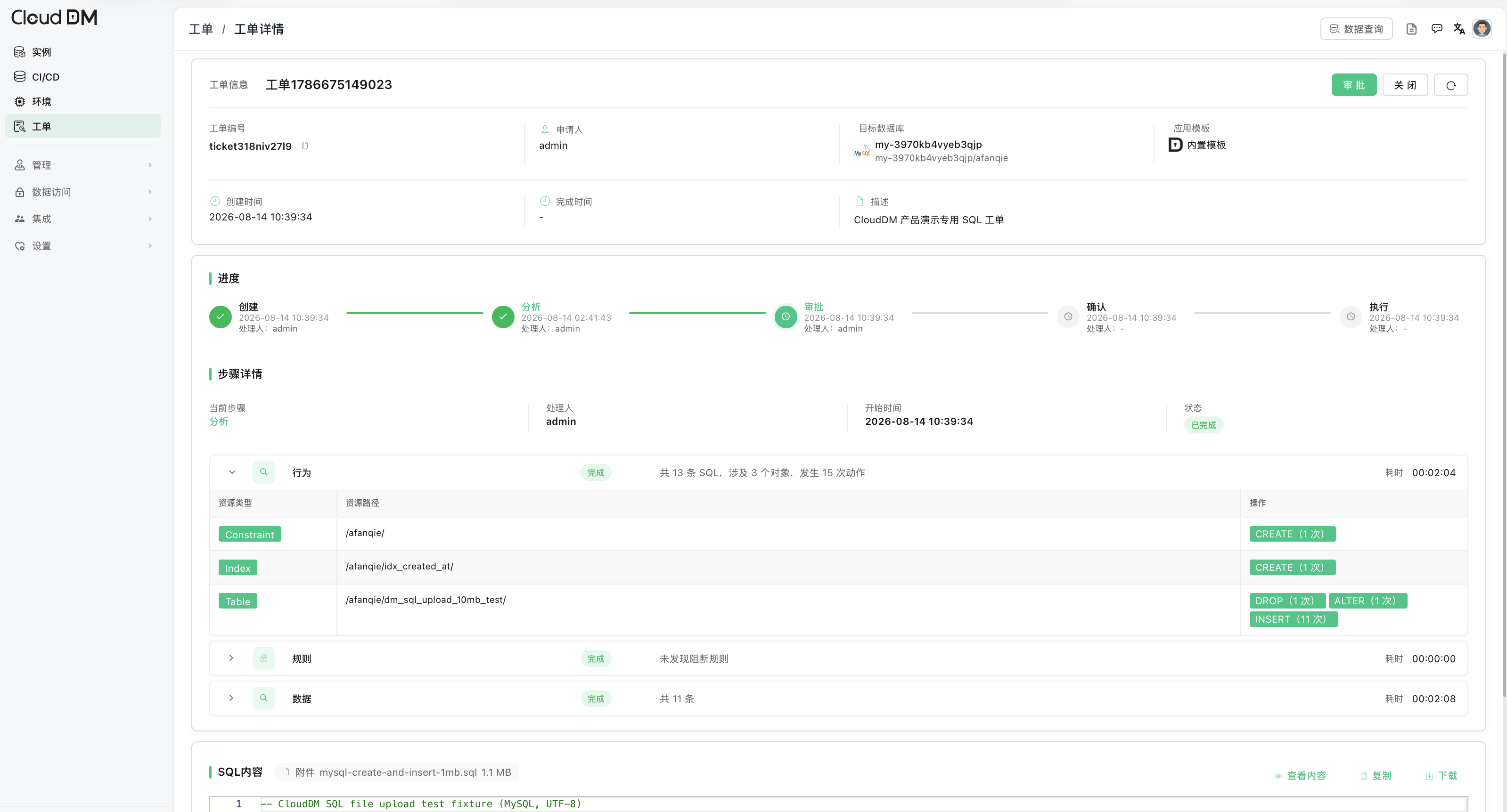The image size is (1507, 812).
Task: Click the INSERT (11 次) tag
Action: click(x=1294, y=619)
